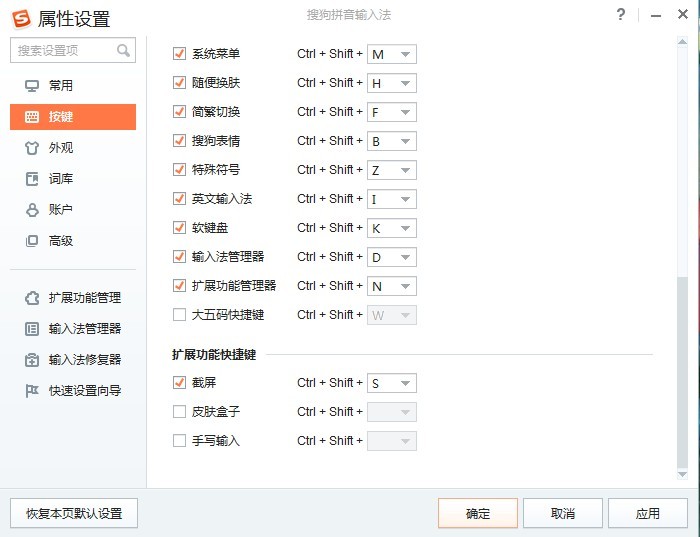The height and width of the screenshot is (537, 700).
Task: Open the 特殊符号 key dropdown showing Z
Action: [392, 170]
